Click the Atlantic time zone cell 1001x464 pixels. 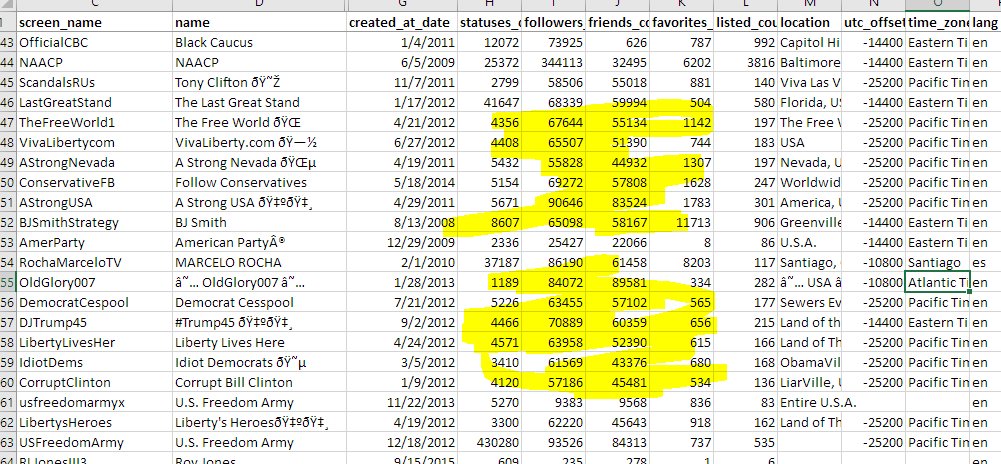[937, 283]
